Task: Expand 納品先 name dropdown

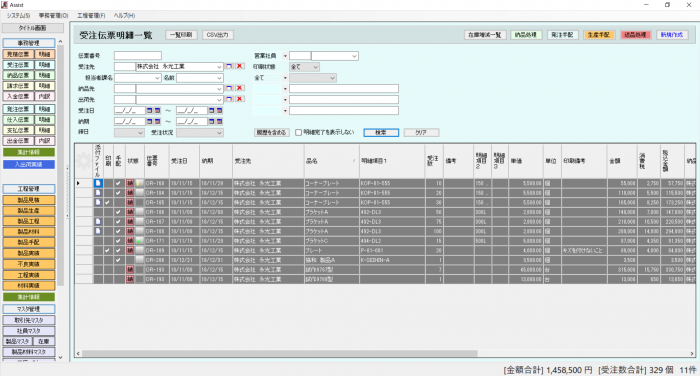Action: 219,88
